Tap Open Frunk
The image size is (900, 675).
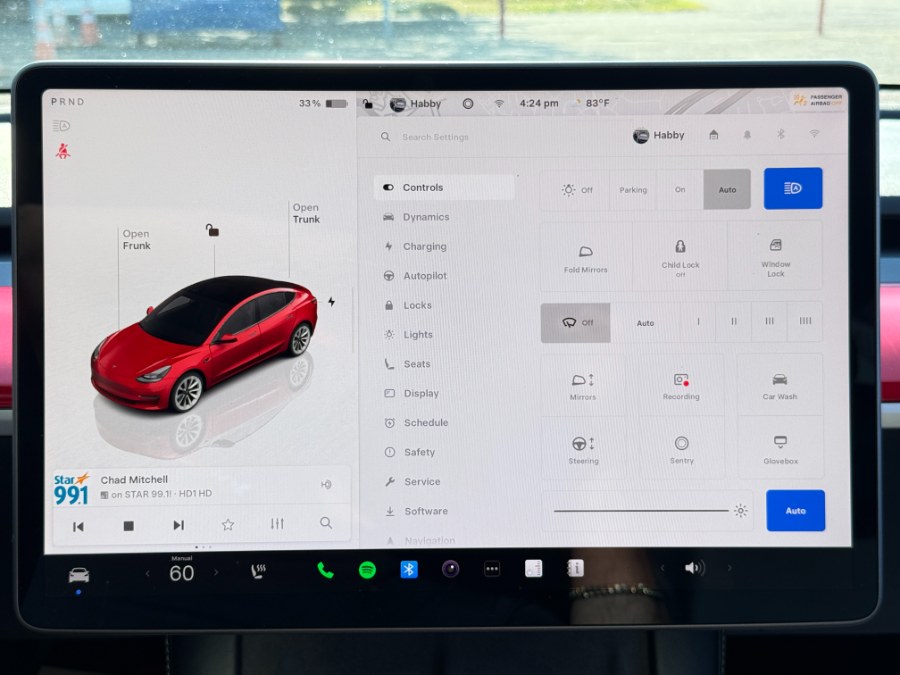click(x=137, y=240)
